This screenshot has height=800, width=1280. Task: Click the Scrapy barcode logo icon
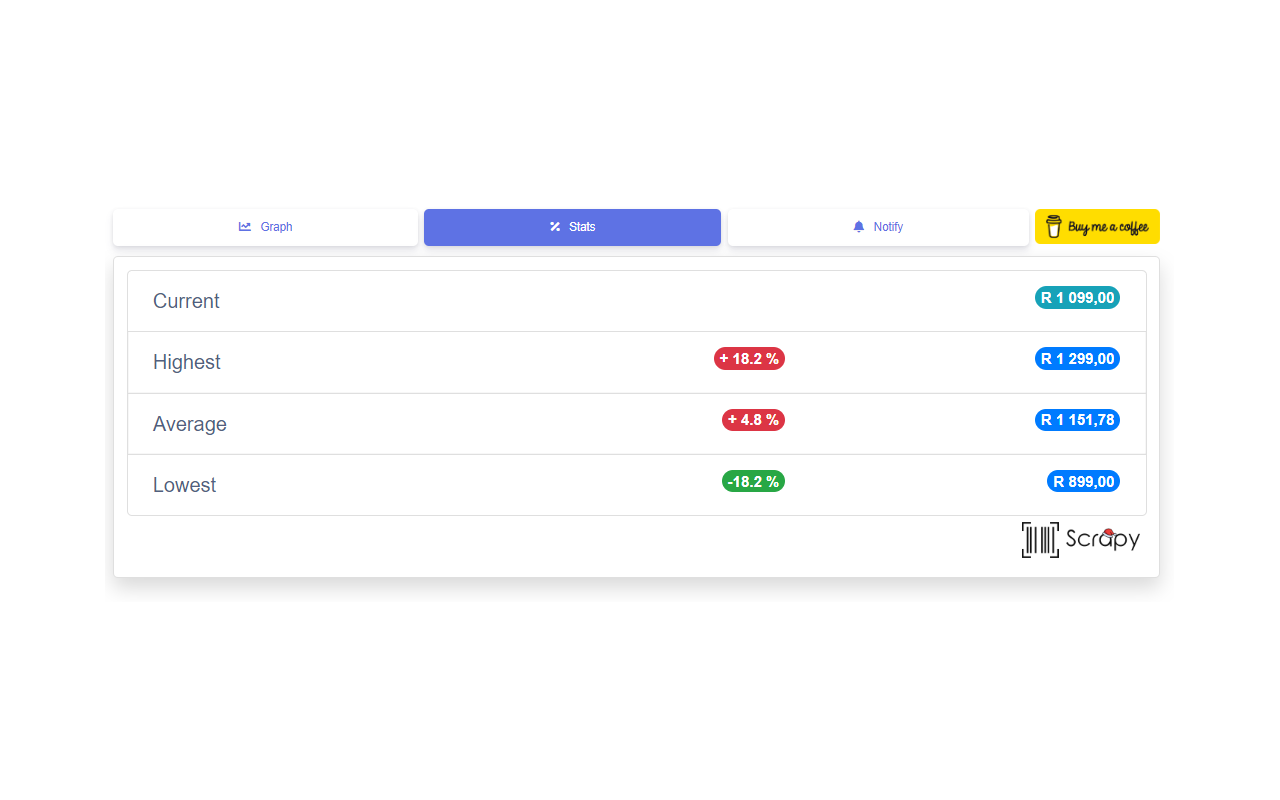1040,540
